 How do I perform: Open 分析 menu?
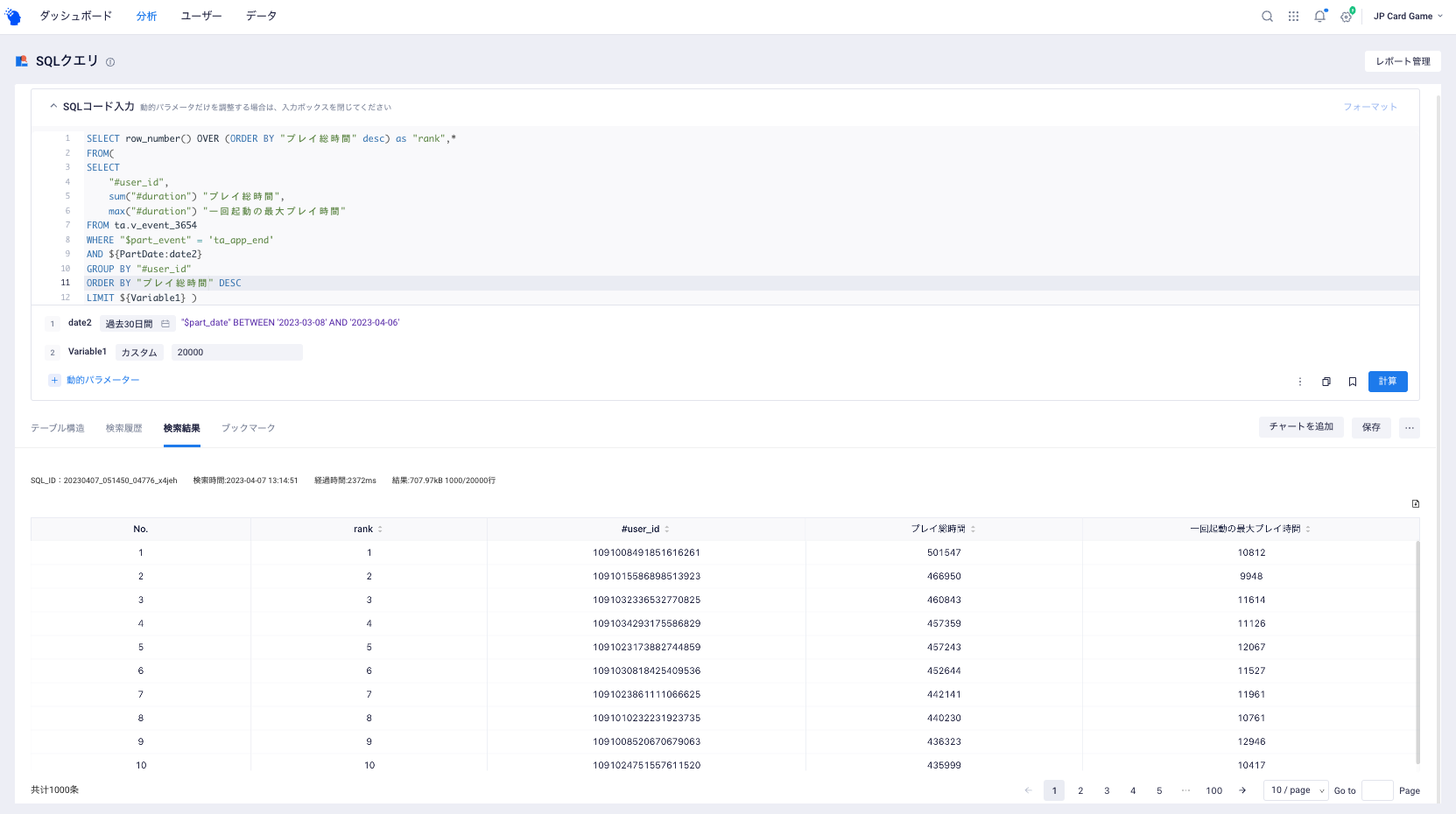click(x=147, y=17)
